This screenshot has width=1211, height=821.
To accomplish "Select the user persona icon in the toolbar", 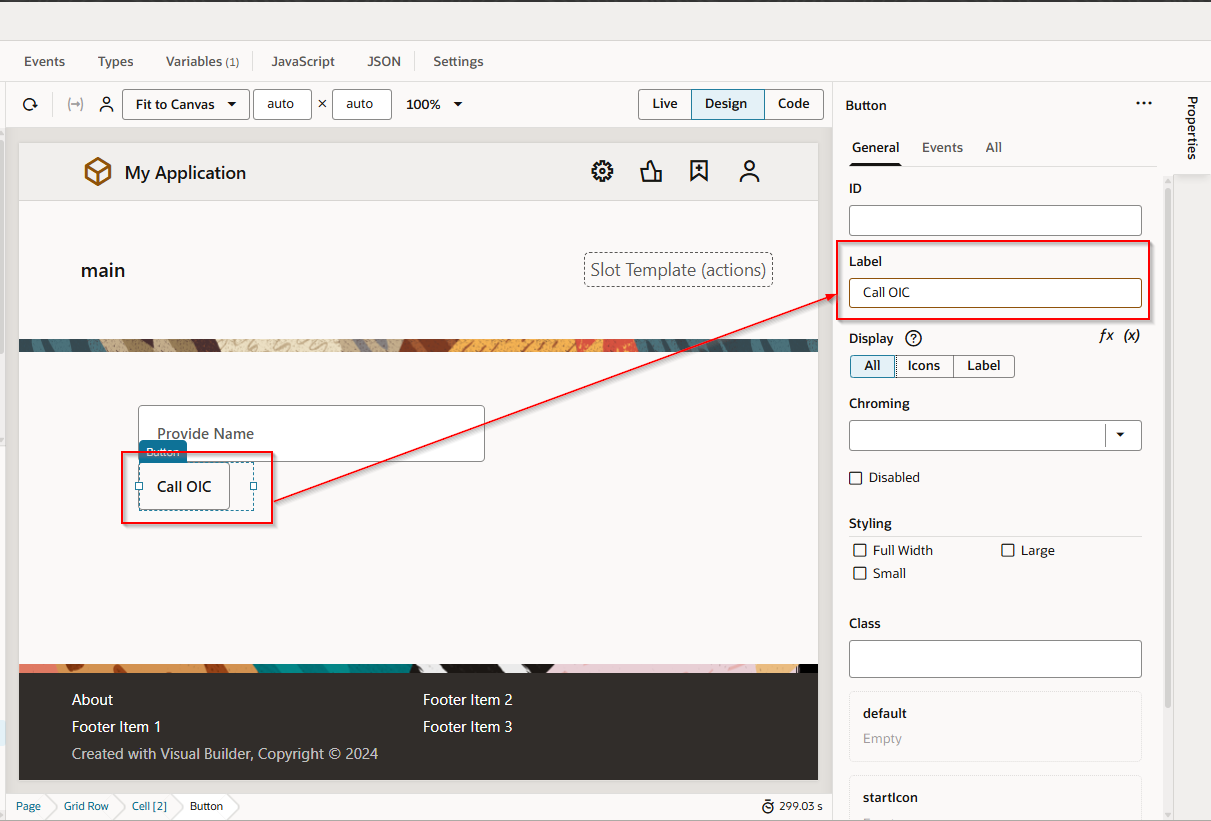I will (106, 104).
